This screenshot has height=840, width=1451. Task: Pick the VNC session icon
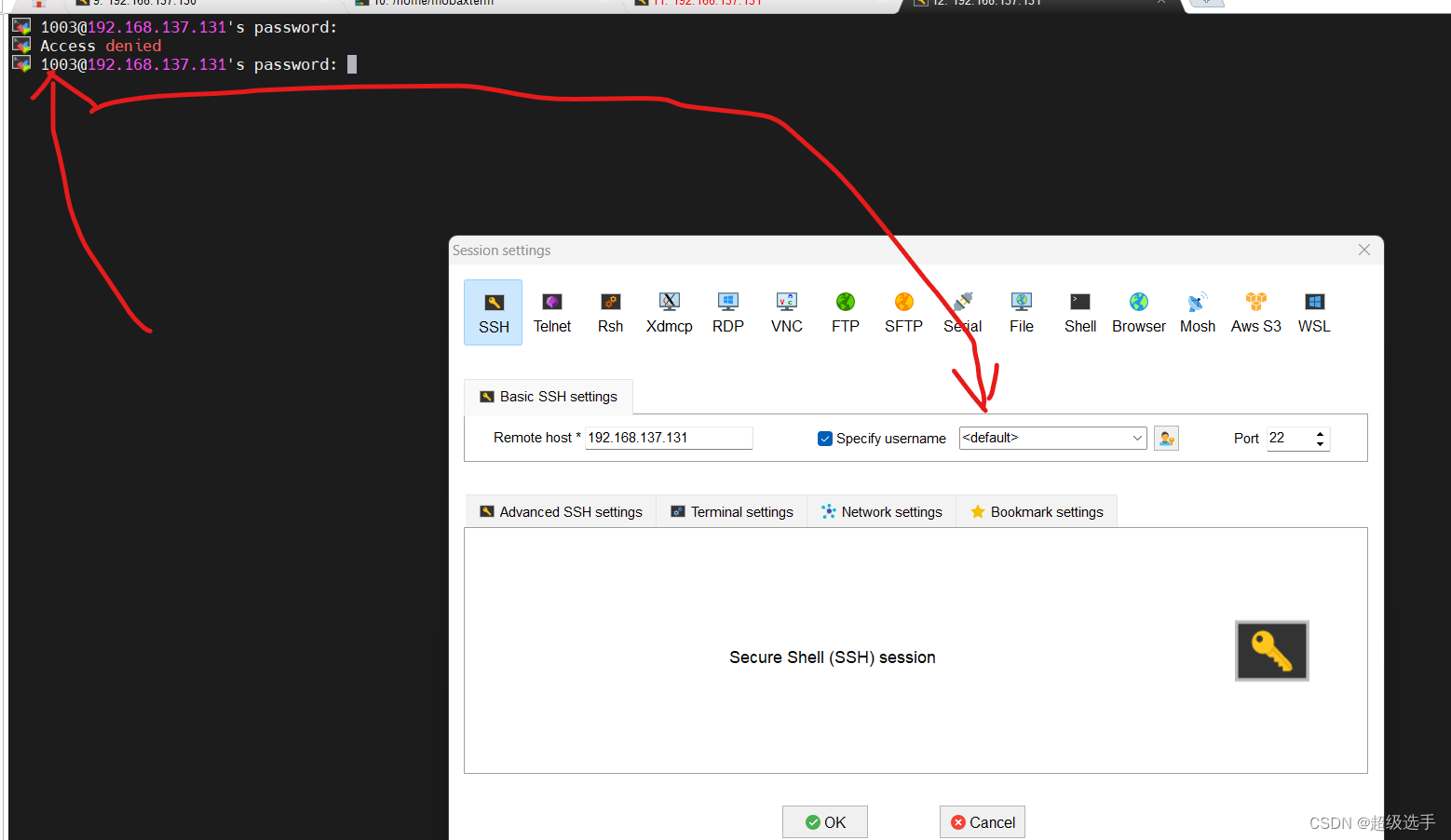786,312
